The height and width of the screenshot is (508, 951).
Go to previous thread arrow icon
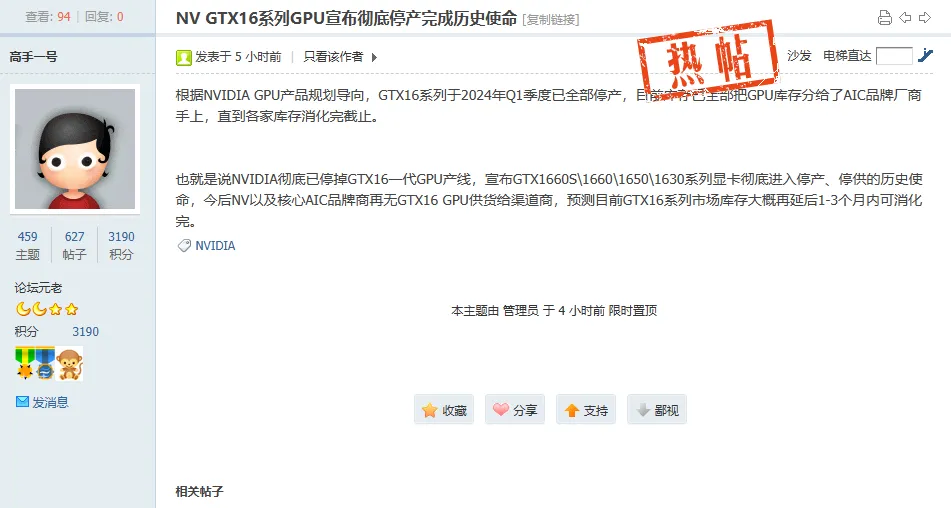905,18
